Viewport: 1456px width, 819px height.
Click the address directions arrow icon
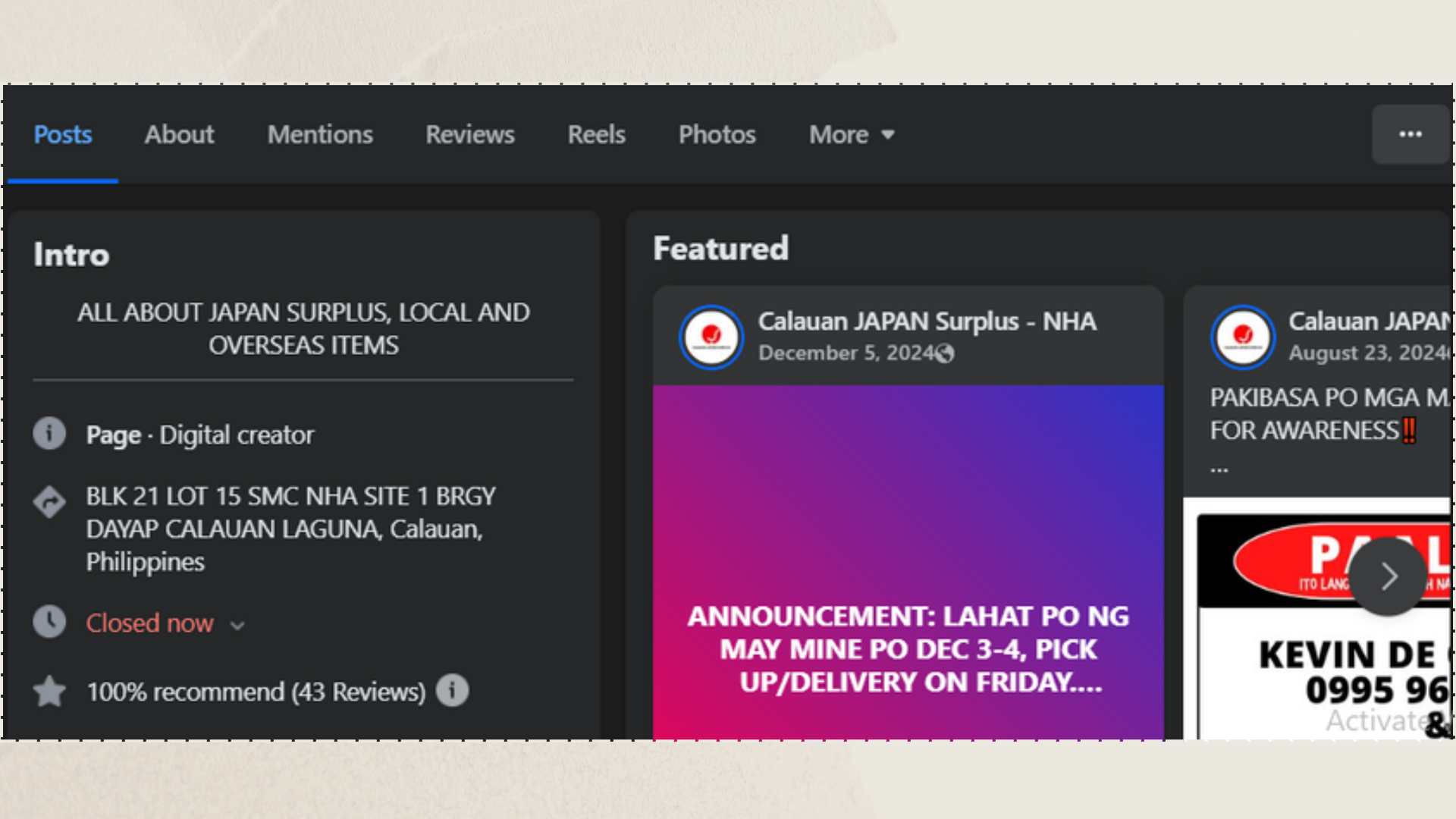pos(49,501)
